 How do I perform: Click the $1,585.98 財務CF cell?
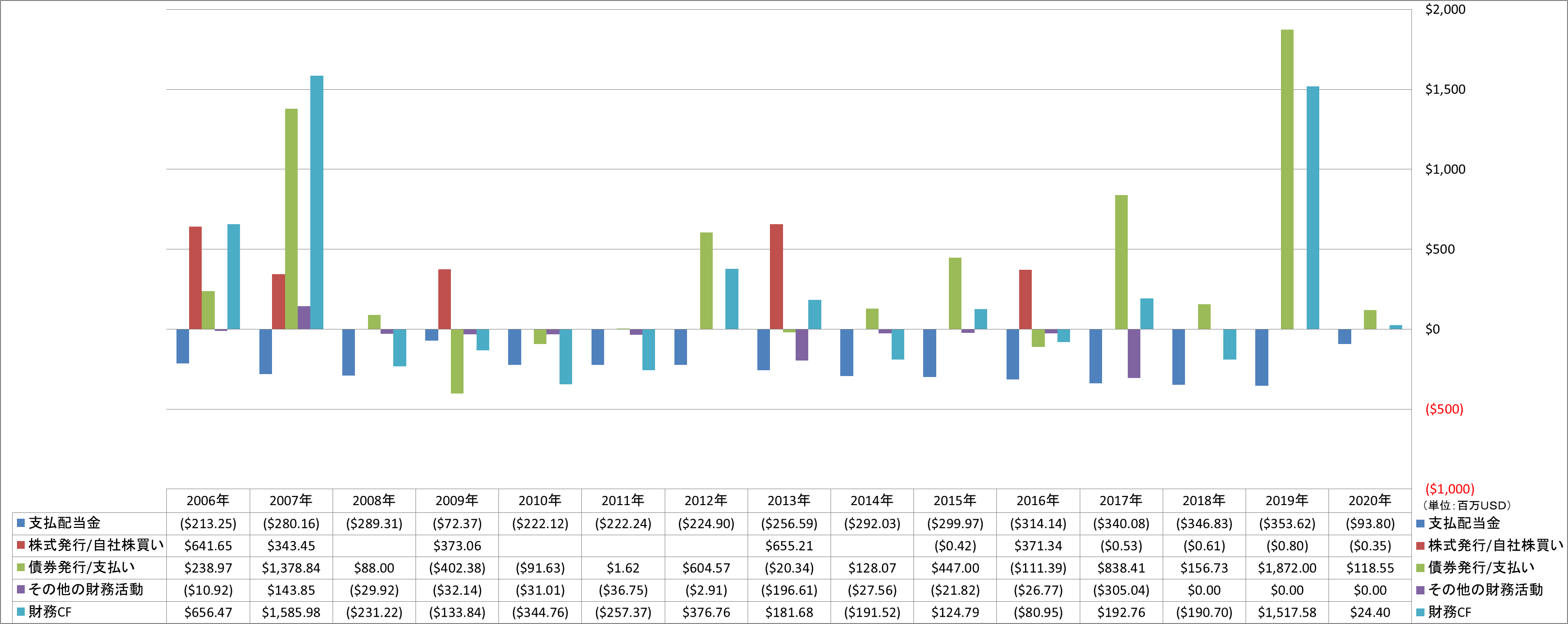click(291, 612)
